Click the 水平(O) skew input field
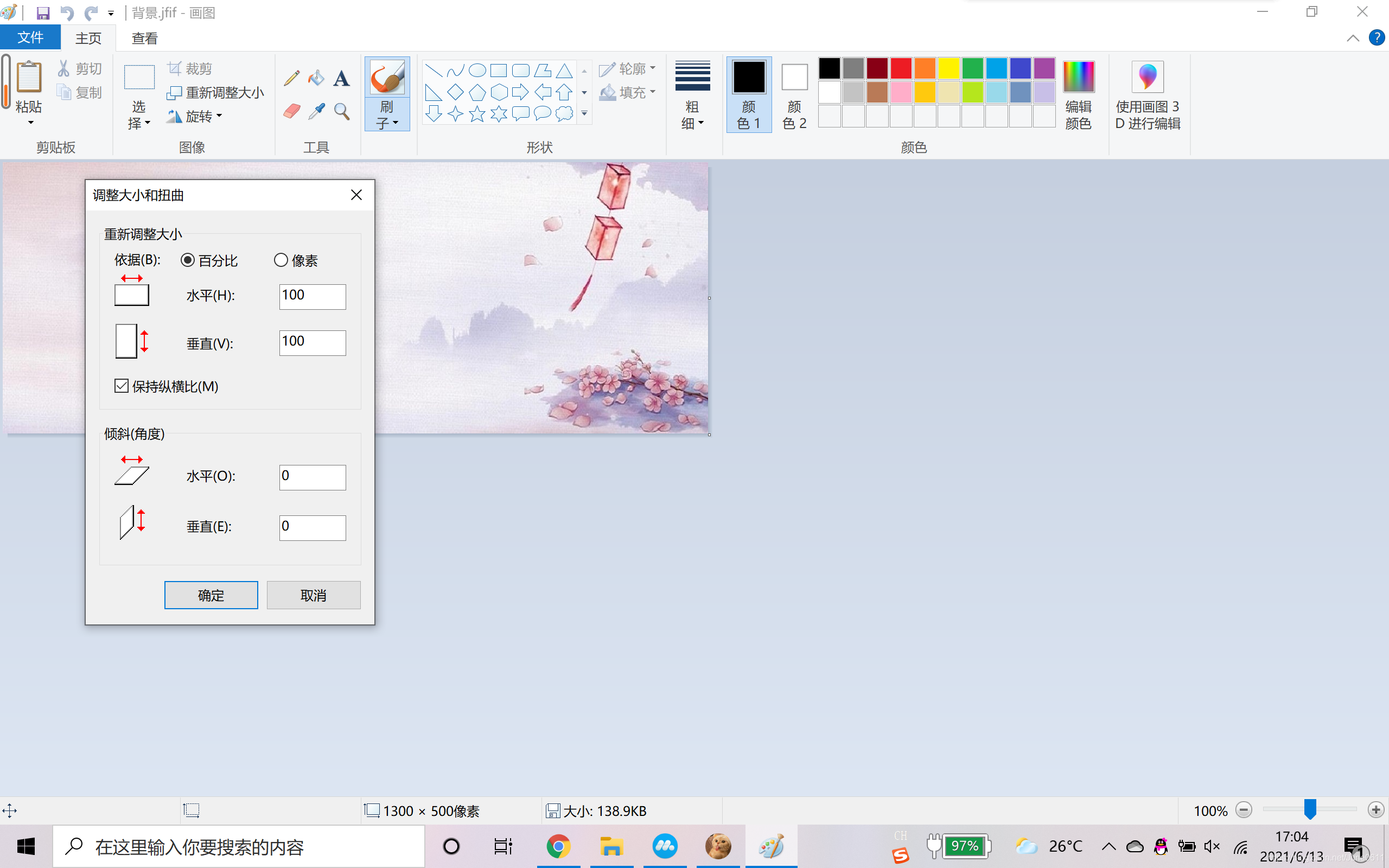Viewport: 1389px width, 868px height. (x=313, y=477)
